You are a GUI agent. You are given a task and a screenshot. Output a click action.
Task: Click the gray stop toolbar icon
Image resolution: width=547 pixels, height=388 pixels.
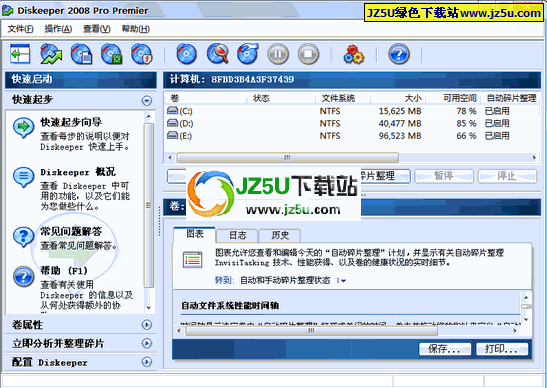(308, 54)
